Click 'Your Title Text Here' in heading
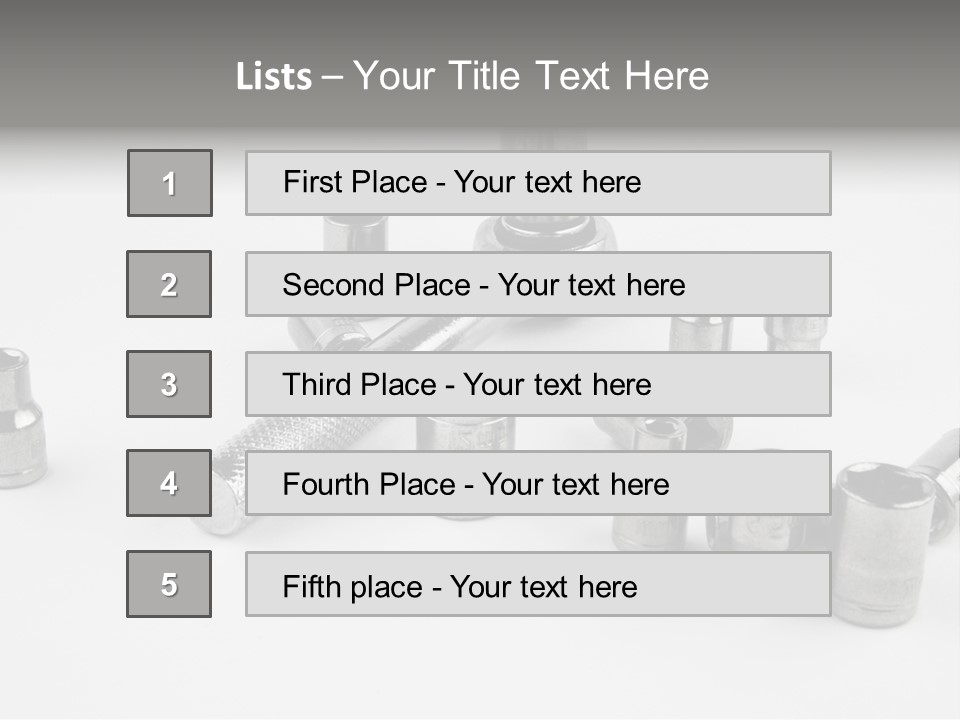 point(531,77)
